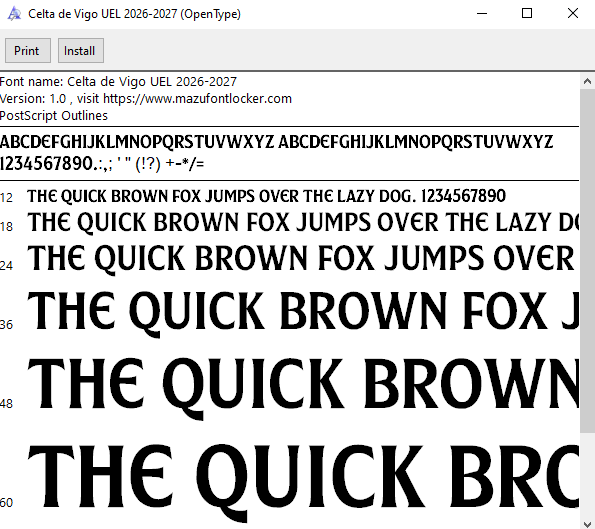This screenshot has width=595, height=529.
Task: Click the Print button
Action: [28, 50]
